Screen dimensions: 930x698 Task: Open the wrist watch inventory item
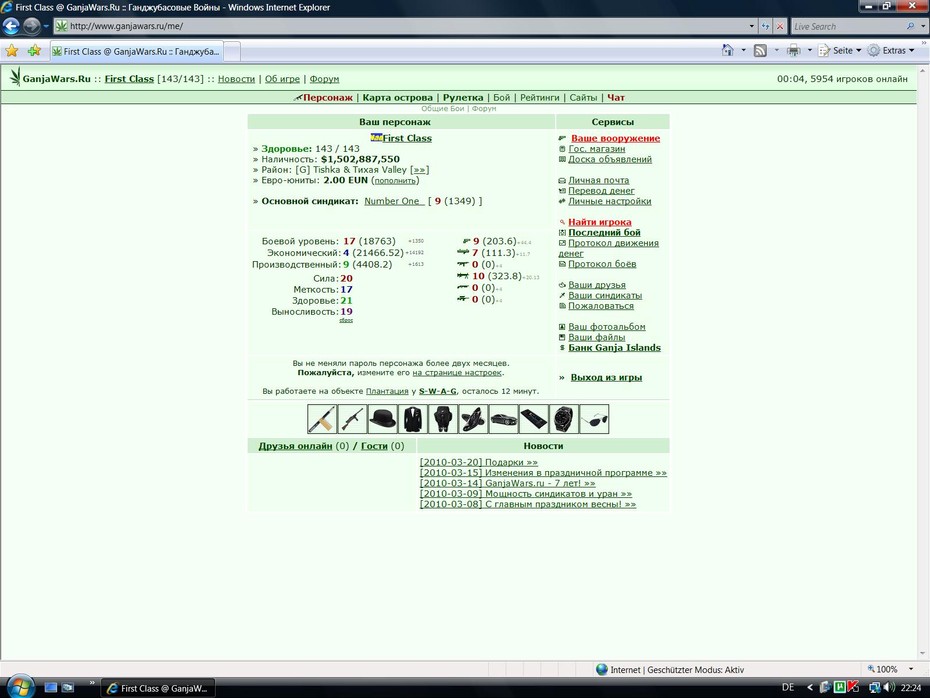tap(564, 419)
